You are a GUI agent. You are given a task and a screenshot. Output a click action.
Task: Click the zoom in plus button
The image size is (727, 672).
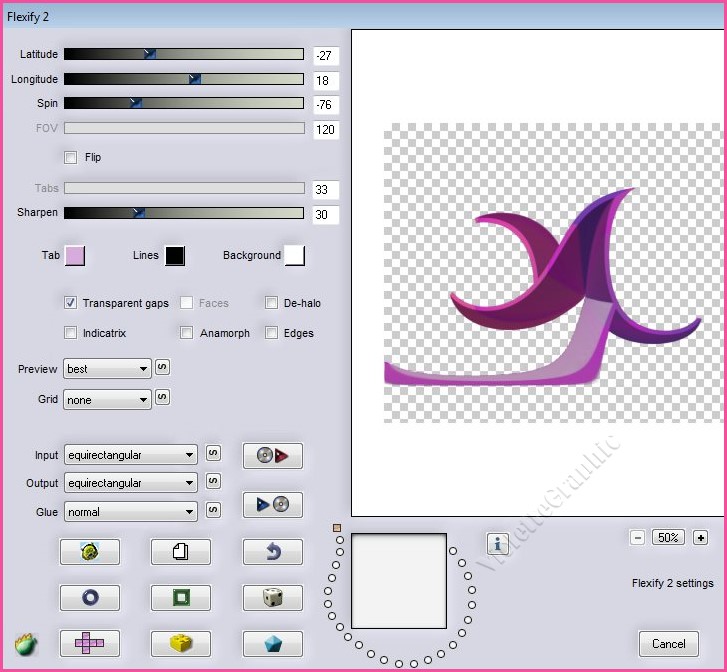pyautogui.click(x=700, y=537)
